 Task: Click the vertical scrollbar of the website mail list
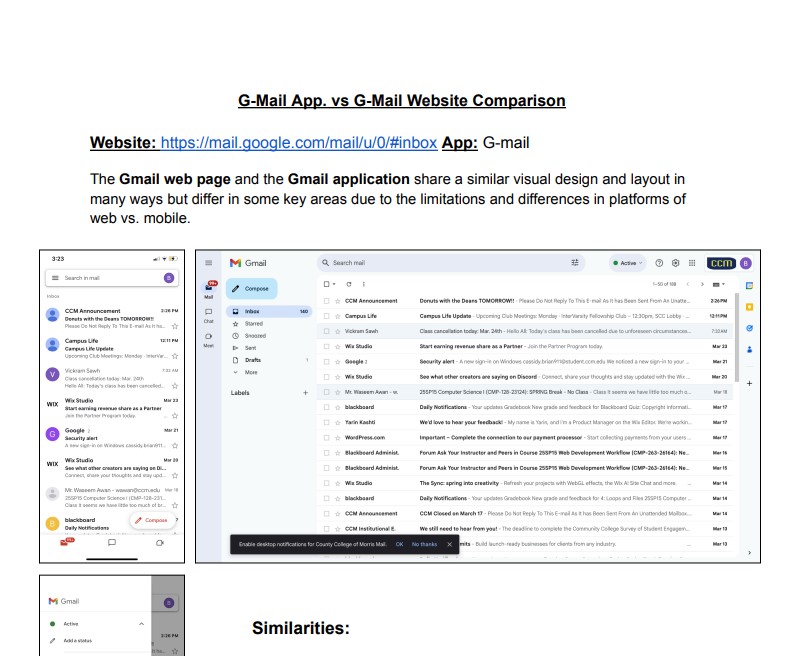[737, 337]
